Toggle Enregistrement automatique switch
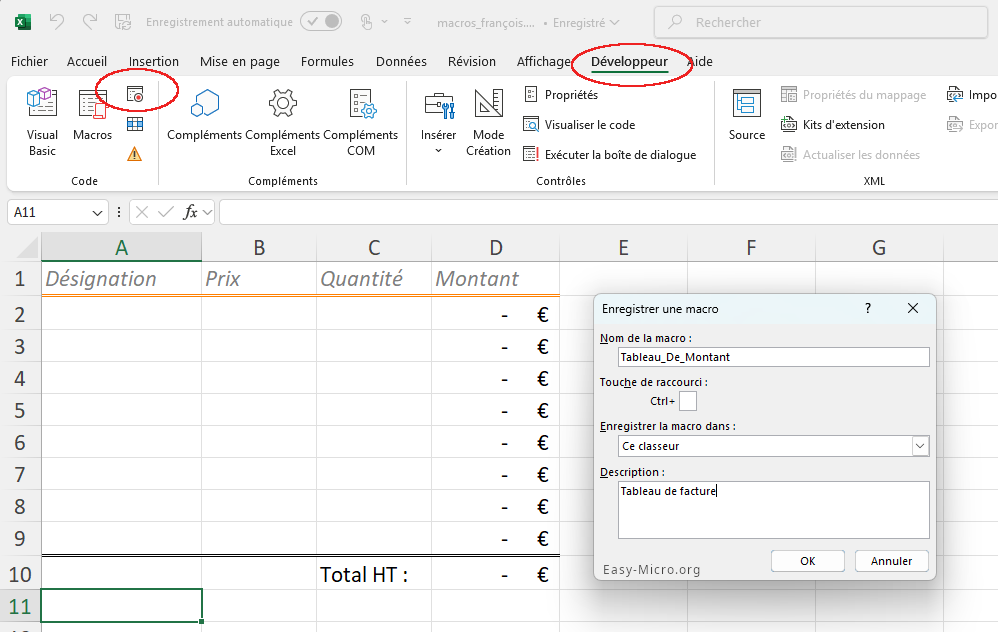Viewport: 998px width, 632px height. [321, 22]
